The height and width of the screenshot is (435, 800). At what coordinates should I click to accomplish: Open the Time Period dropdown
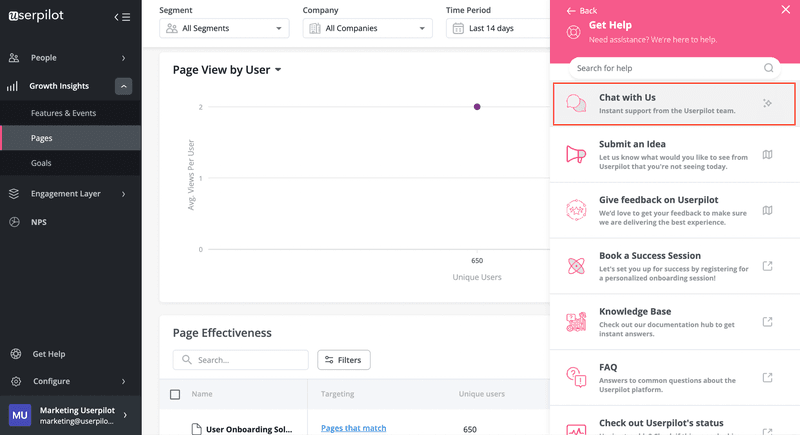(x=497, y=28)
